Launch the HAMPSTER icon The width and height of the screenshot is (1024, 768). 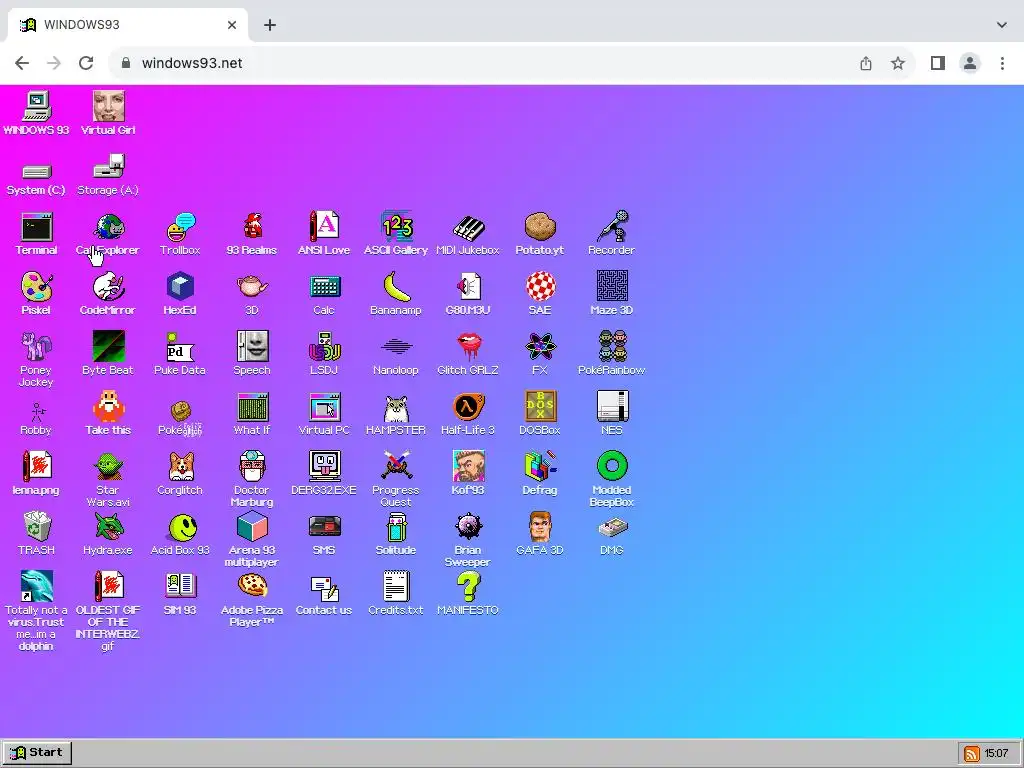tap(396, 408)
